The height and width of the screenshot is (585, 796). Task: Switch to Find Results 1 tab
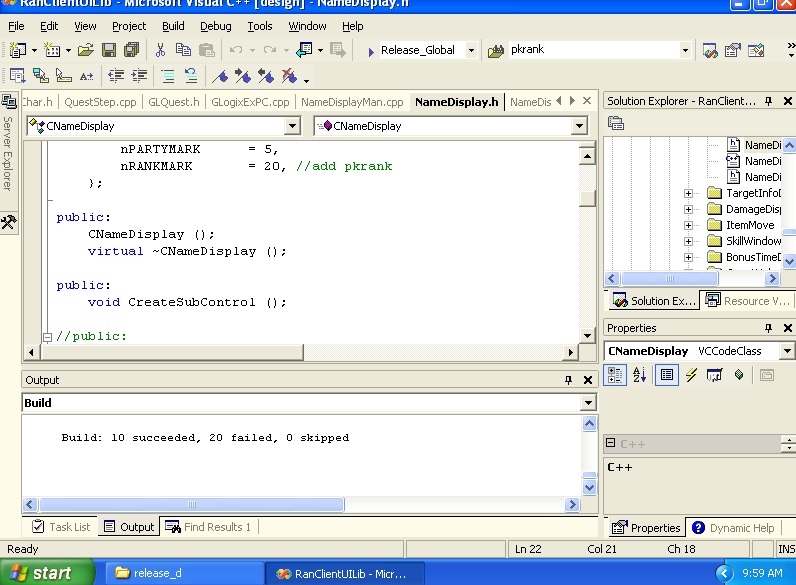pos(208,527)
